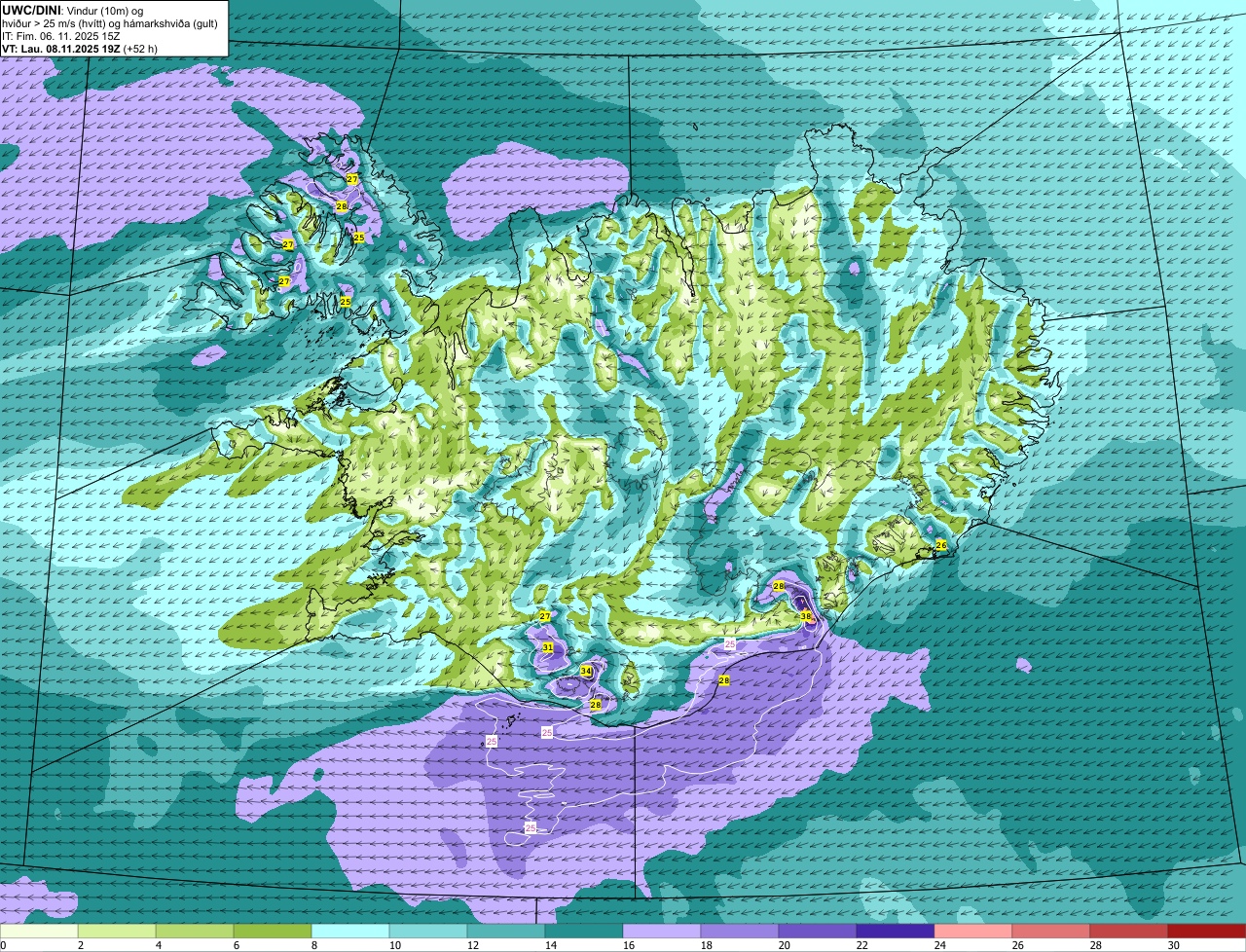
Task: Click the white 25 contour label nearest the 38 gust
Action: 730,644
